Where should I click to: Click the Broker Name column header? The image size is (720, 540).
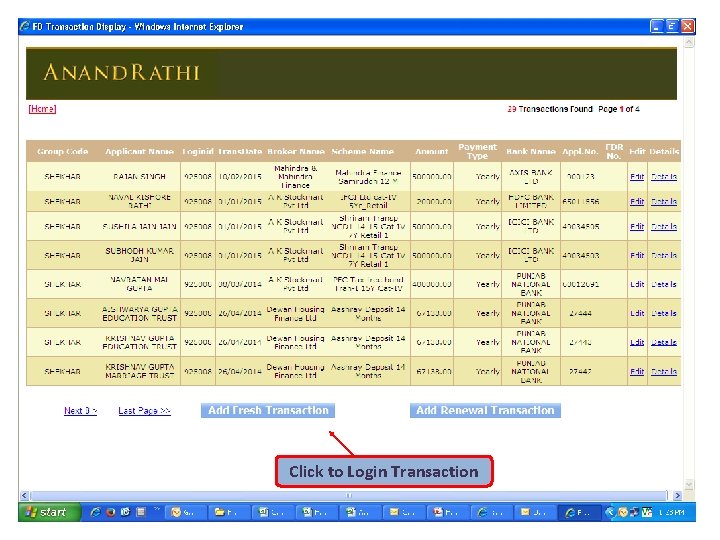click(x=296, y=151)
